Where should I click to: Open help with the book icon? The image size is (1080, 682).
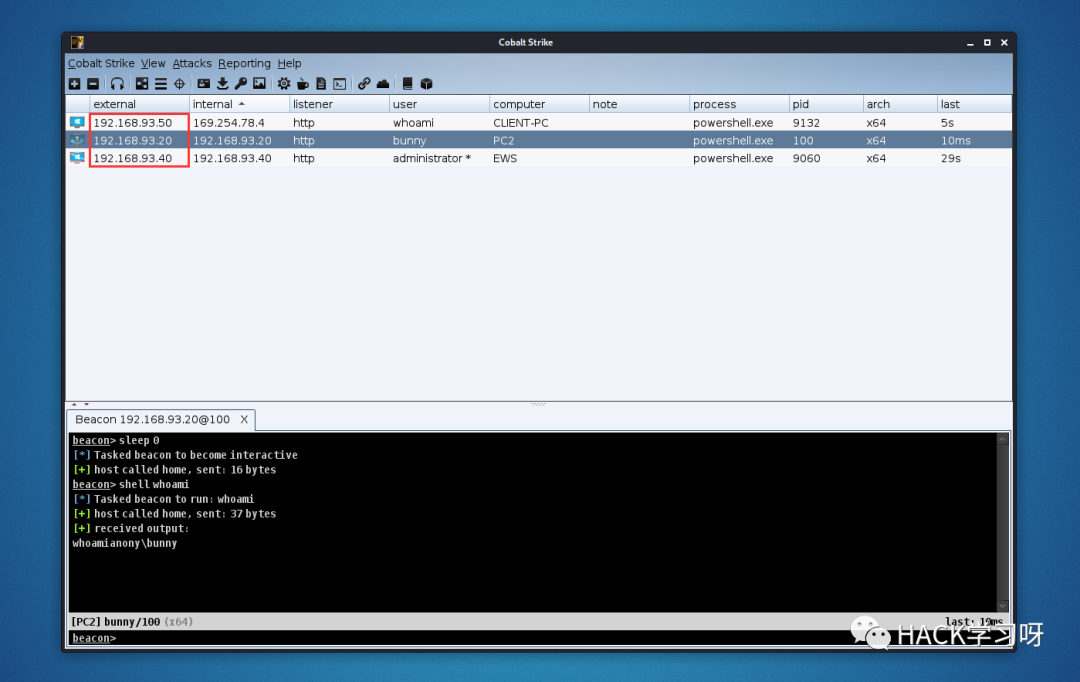(407, 84)
